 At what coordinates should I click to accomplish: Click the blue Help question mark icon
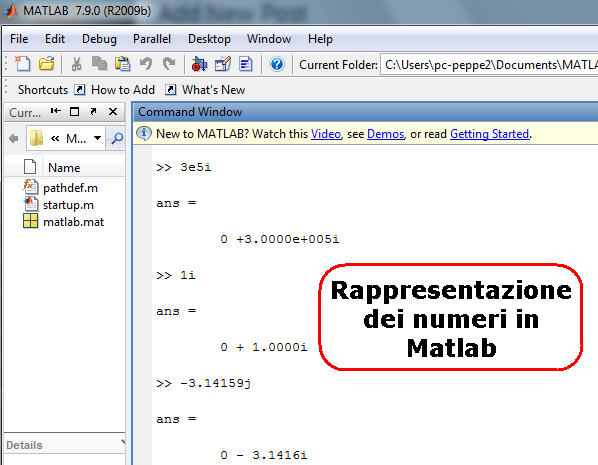click(277, 64)
